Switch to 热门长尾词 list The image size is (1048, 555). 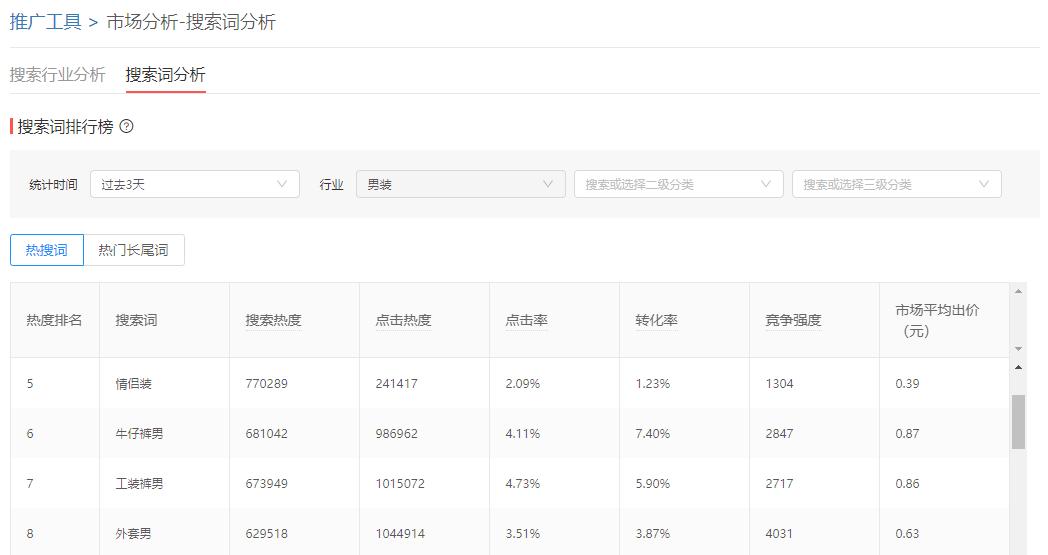[x=133, y=250]
